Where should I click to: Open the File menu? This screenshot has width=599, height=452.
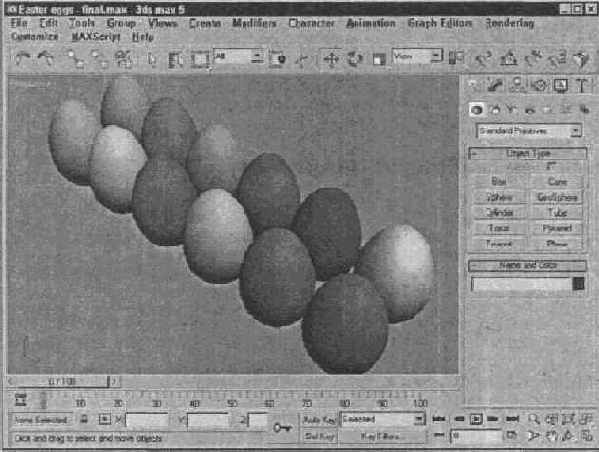coord(19,23)
